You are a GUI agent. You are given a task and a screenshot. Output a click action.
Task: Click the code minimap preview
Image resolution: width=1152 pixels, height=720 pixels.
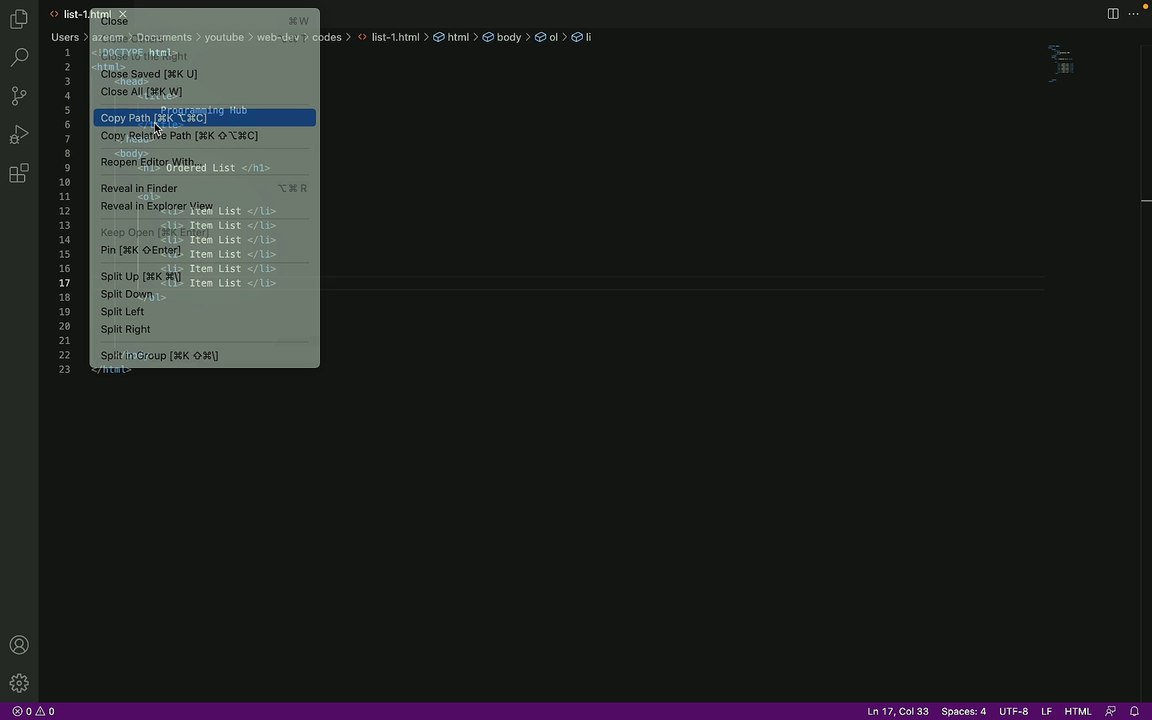coord(1061,63)
